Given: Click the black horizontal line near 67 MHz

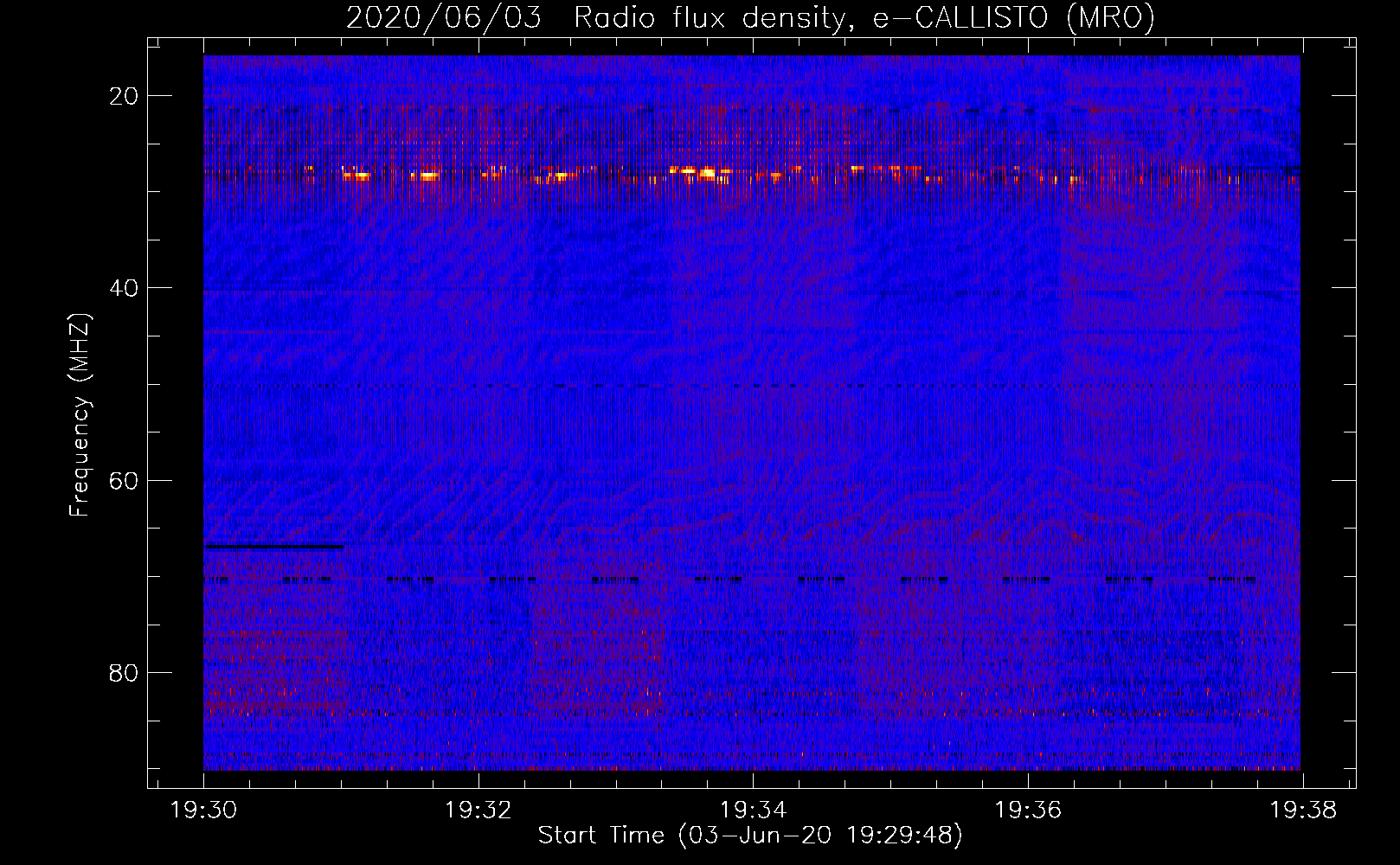Looking at the screenshot, I should pos(274,547).
